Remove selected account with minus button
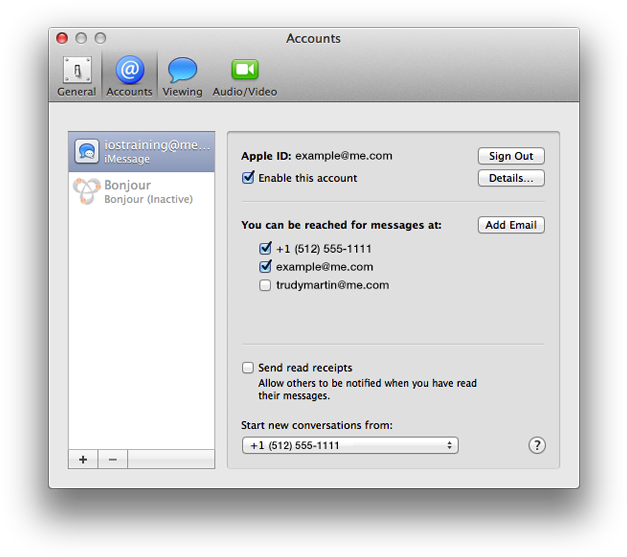The height and width of the screenshot is (557, 627). coord(113,459)
